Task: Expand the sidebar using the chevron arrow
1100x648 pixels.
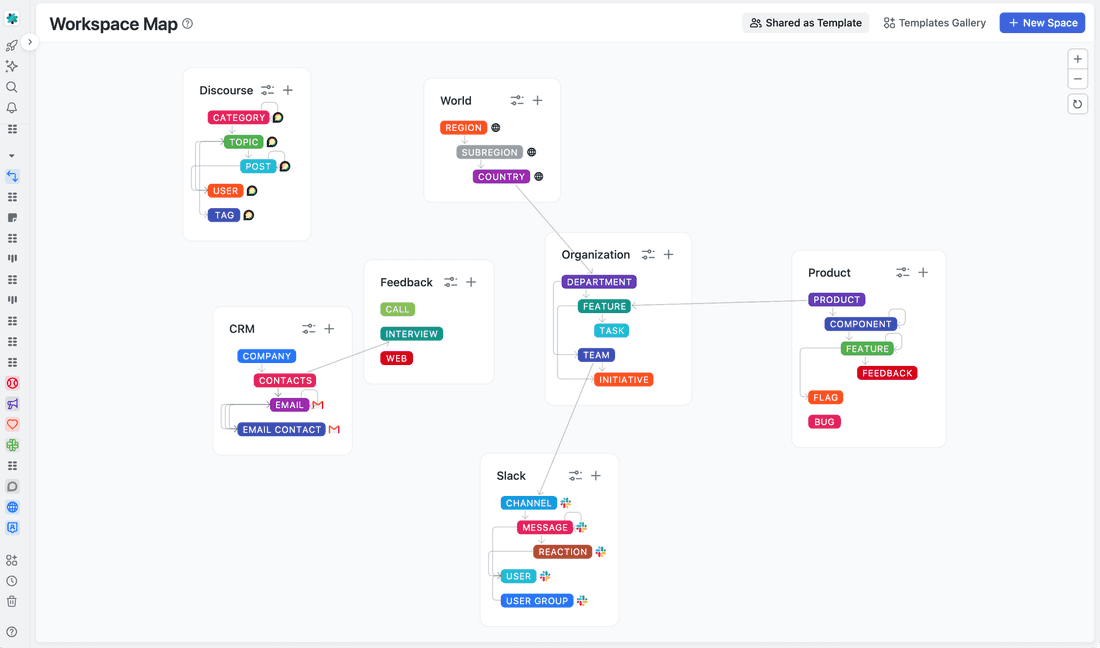Action: pyautogui.click(x=29, y=43)
